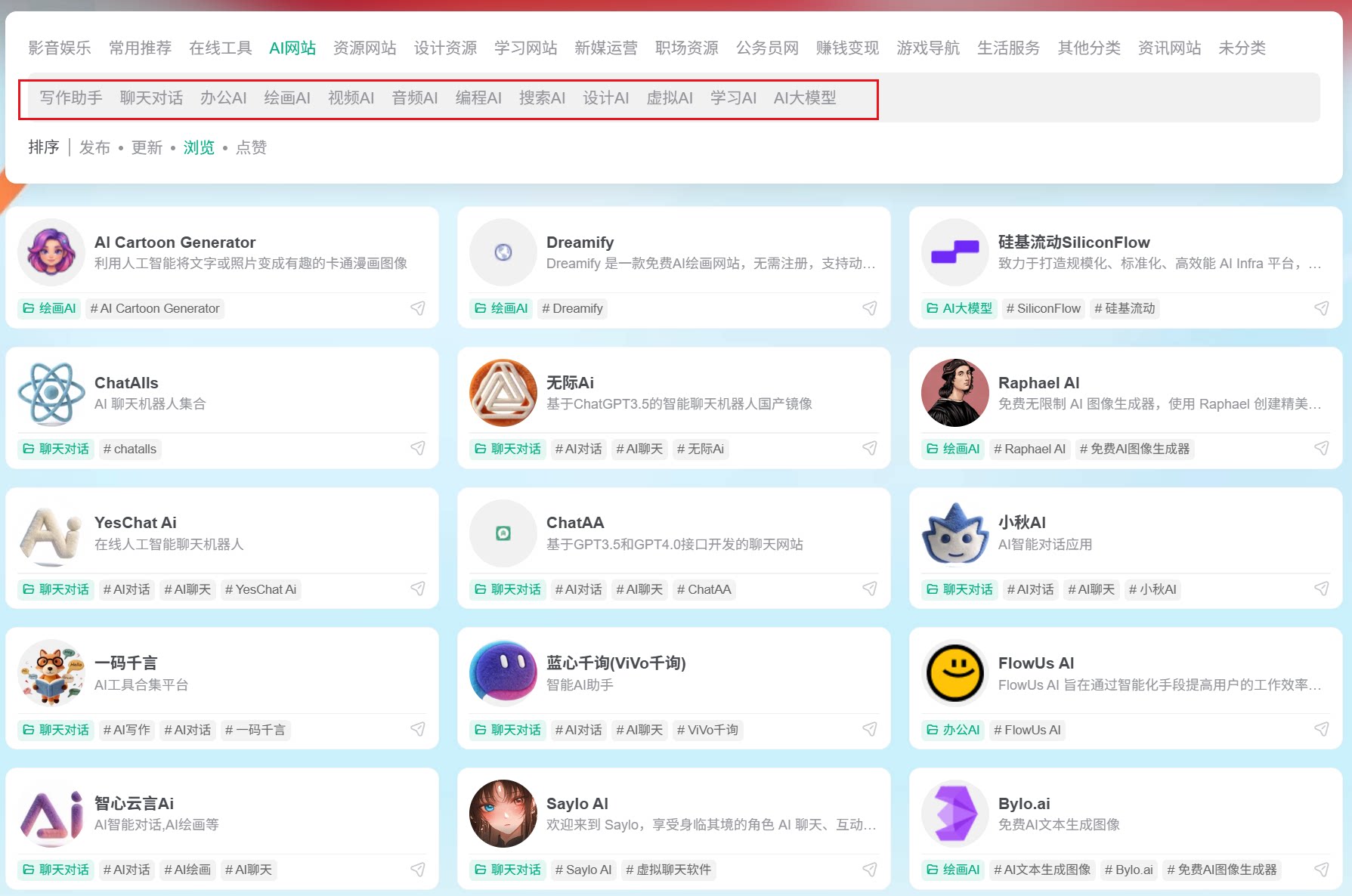This screenshot has height=896, width=1352.
Task: Click AI大模型 category tag on SiliconFlow card
Action: tap(960, 308)
